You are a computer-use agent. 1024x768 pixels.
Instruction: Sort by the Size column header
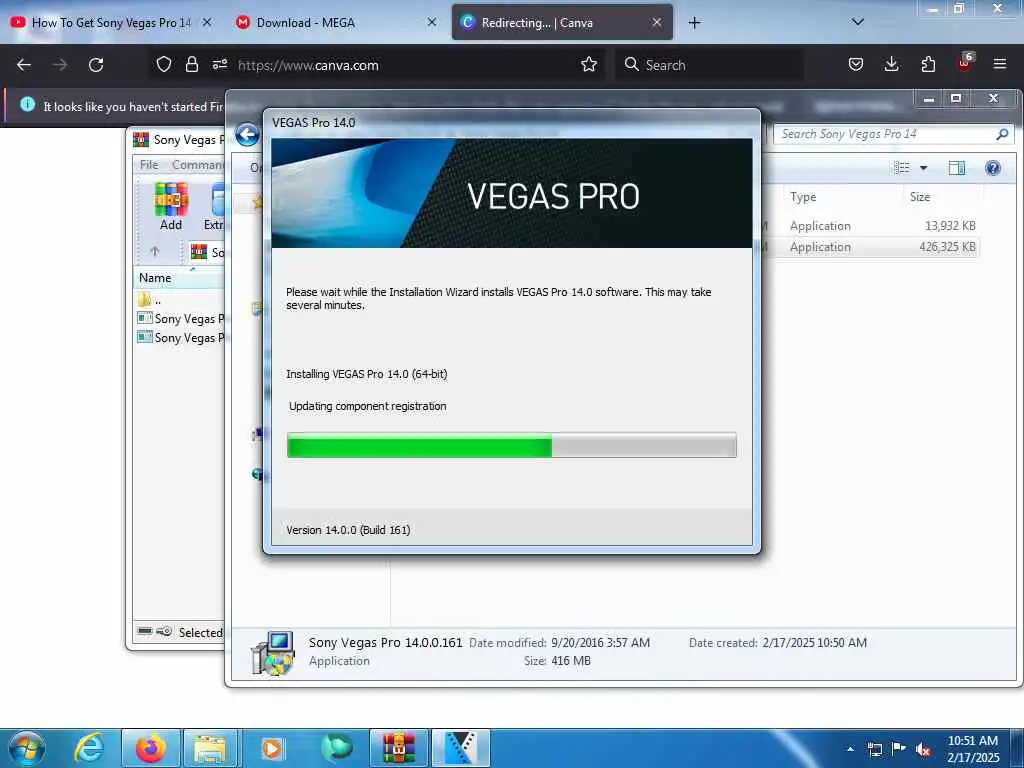(920, 197)
